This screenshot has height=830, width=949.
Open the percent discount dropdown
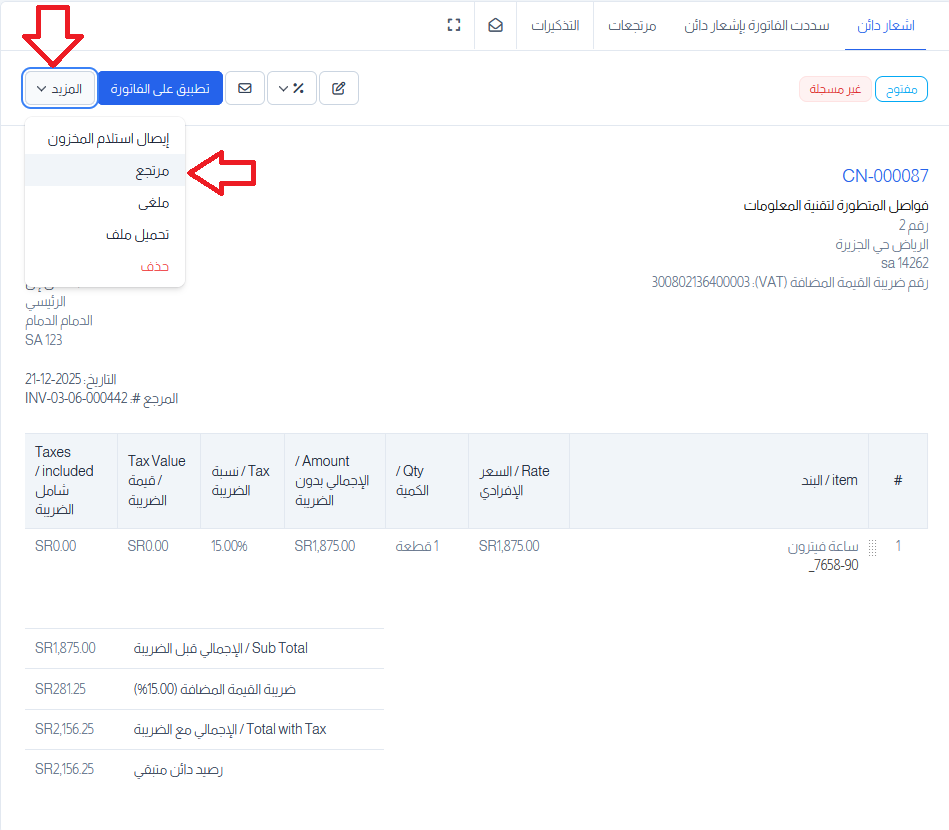291,88
